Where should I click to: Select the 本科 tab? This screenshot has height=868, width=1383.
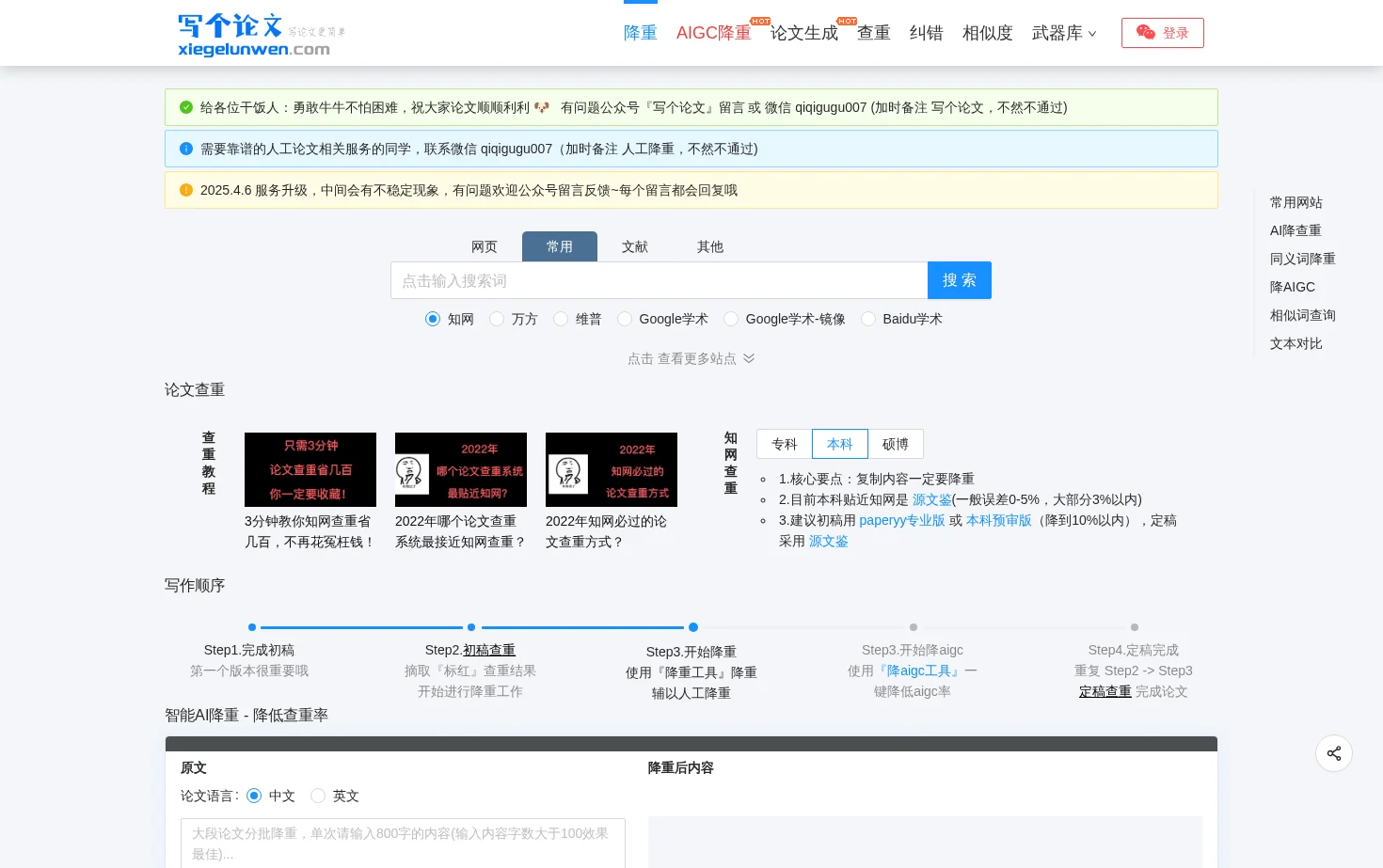tap(840, 444)
